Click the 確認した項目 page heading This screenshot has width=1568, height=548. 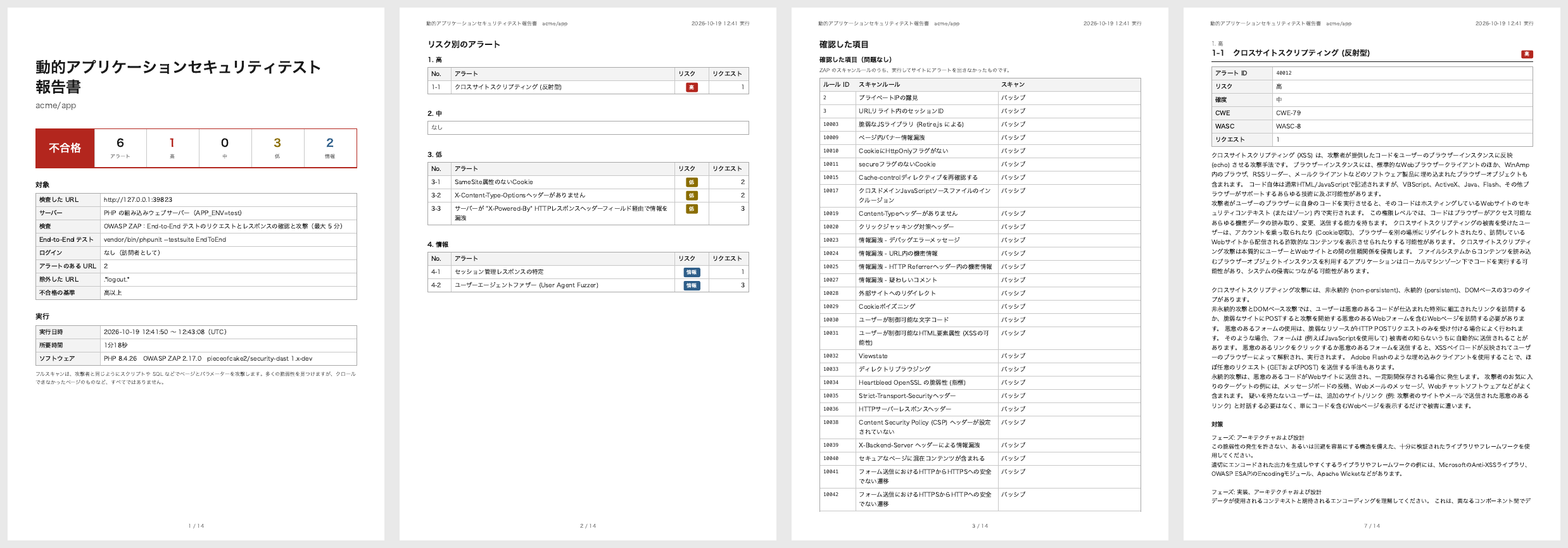pyautogui.click(x=844, y=44)
